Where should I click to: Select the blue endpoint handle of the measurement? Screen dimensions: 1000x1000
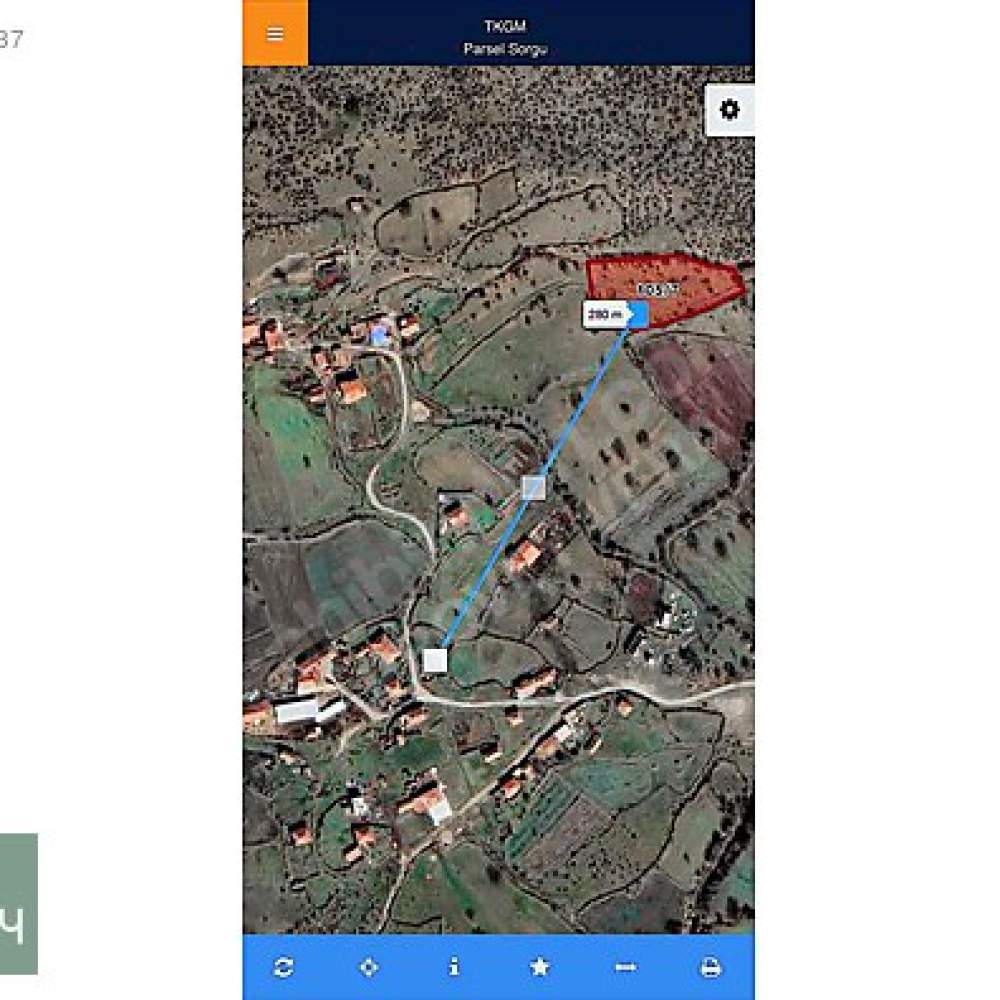click(x=638, y=314)
